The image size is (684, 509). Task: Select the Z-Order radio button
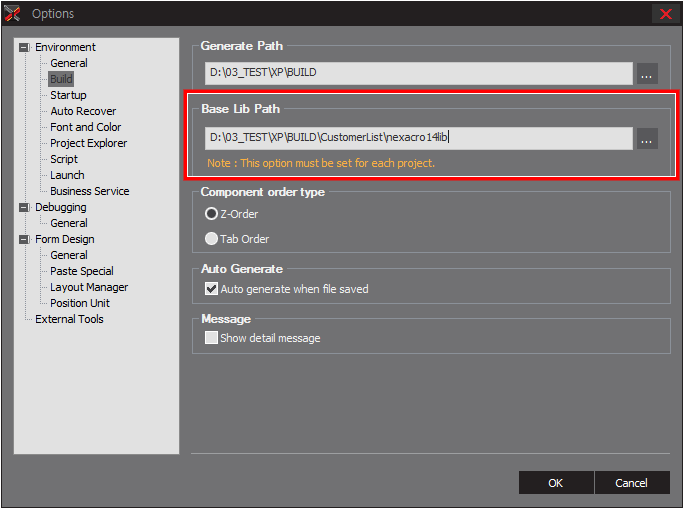coord(211,213)
